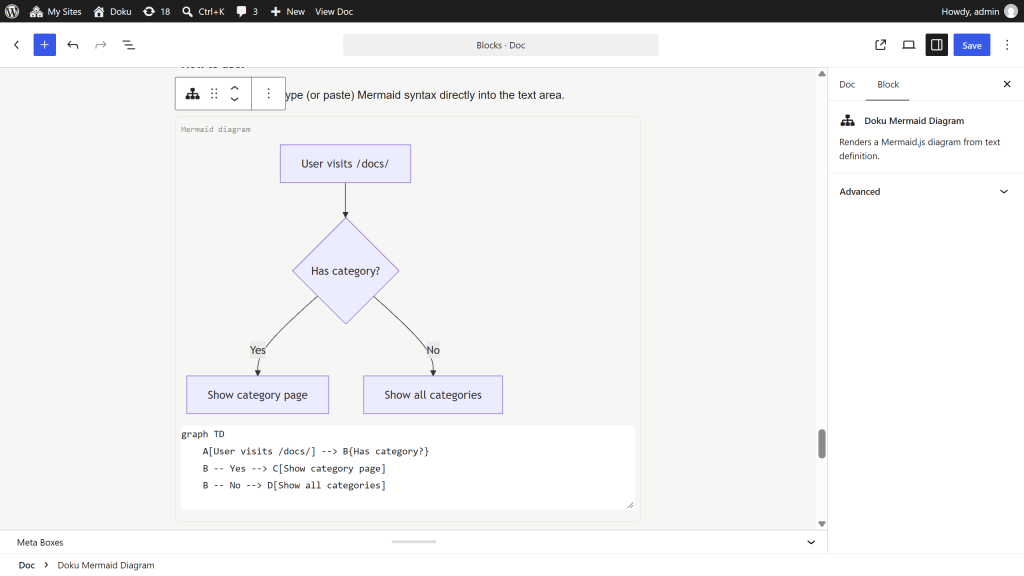Move the block down
Screen dimensions: 1024x576
[234, 99]
